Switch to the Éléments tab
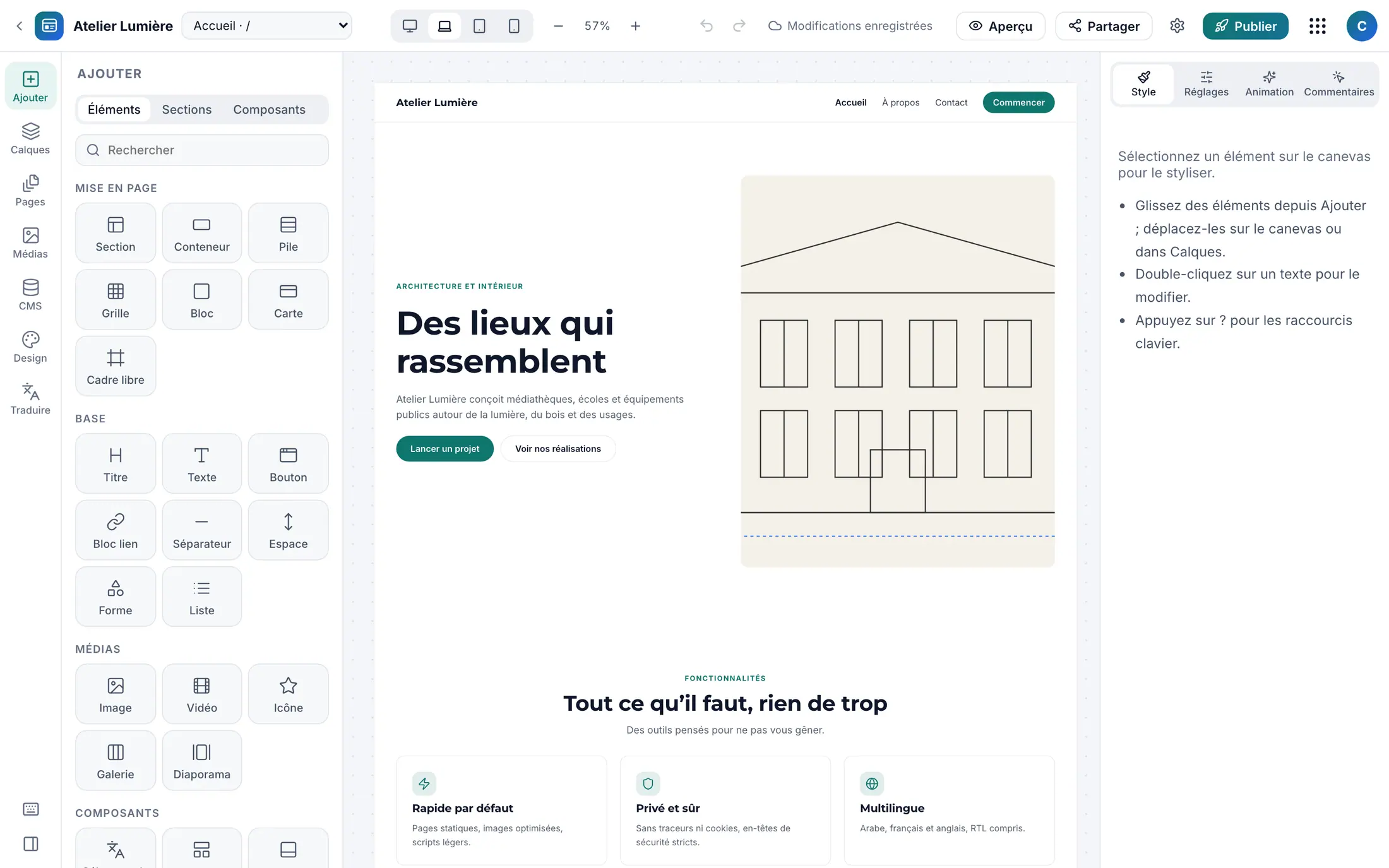This screenshot has width=1389, height=868. pyautogui.click(x=114, y=109)
